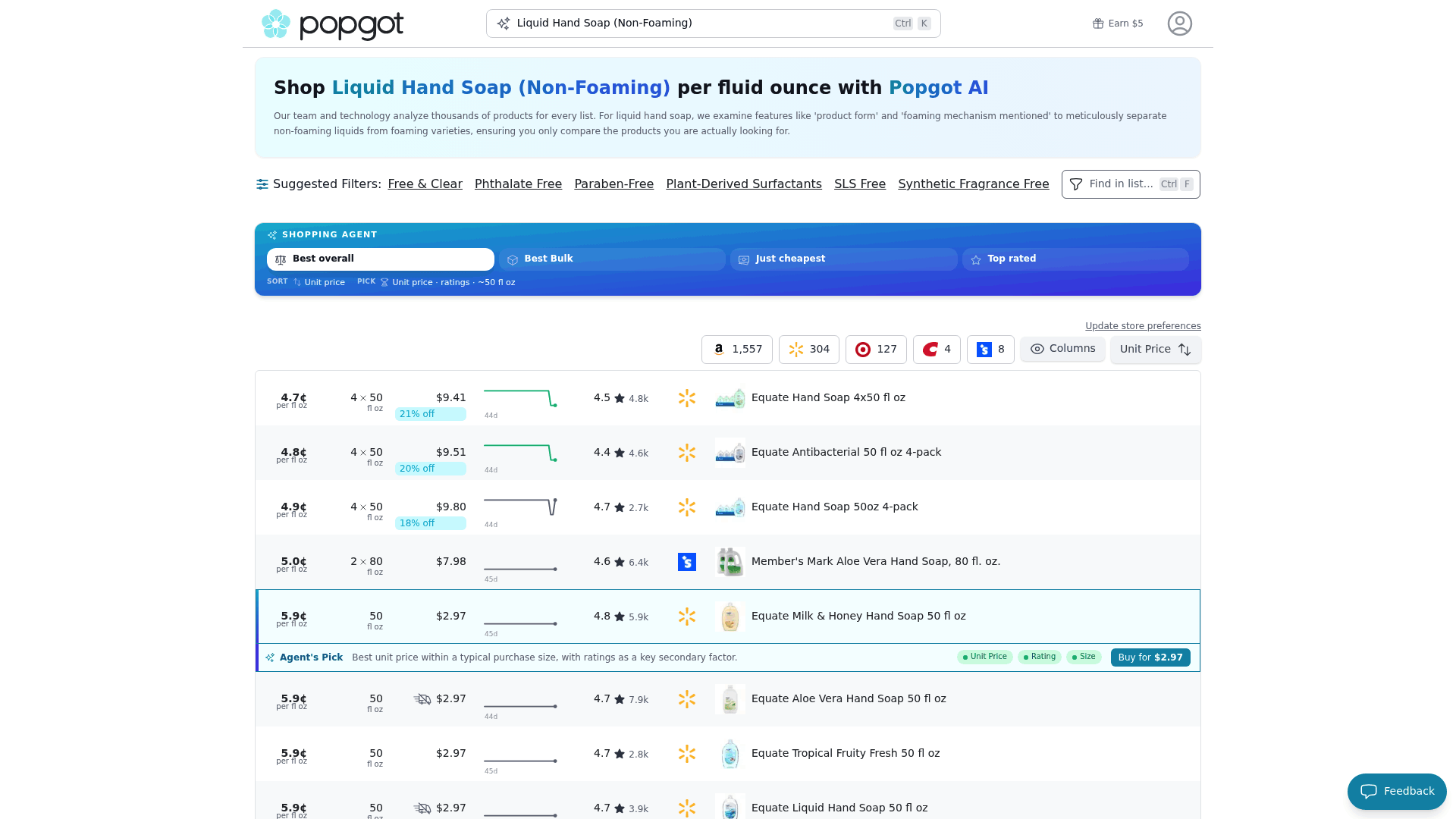Screen dimensions: 1456x819
Task: Click Walmart icon on Equate Liquid Hand Soap row
Action: pos(687,808)
